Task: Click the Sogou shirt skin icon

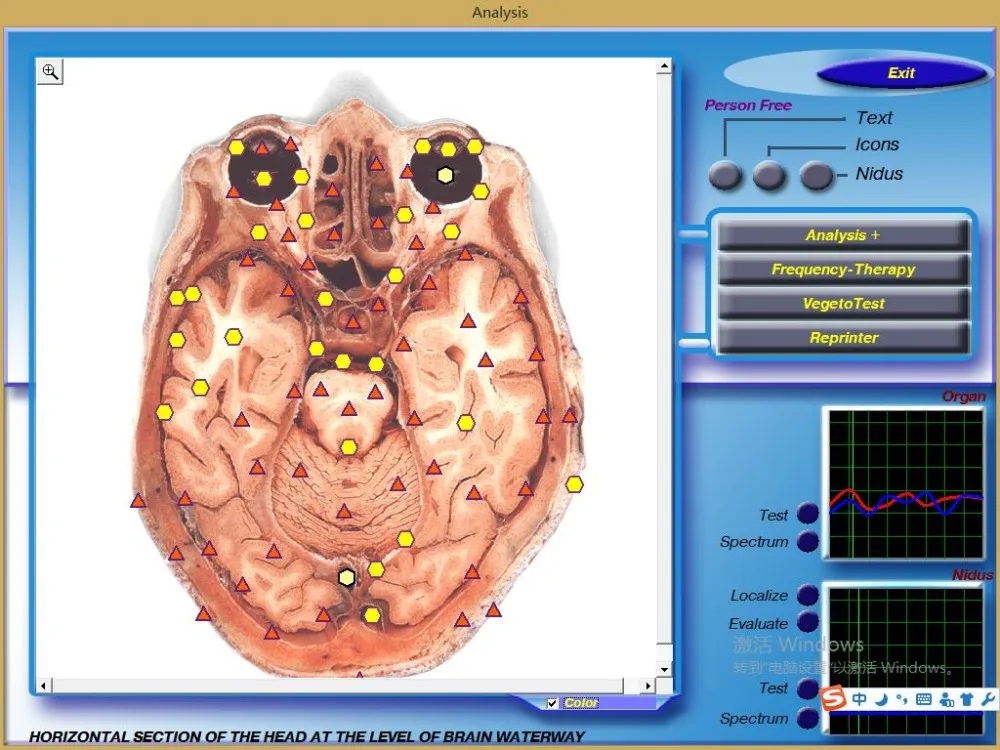Action: [966, 699]
